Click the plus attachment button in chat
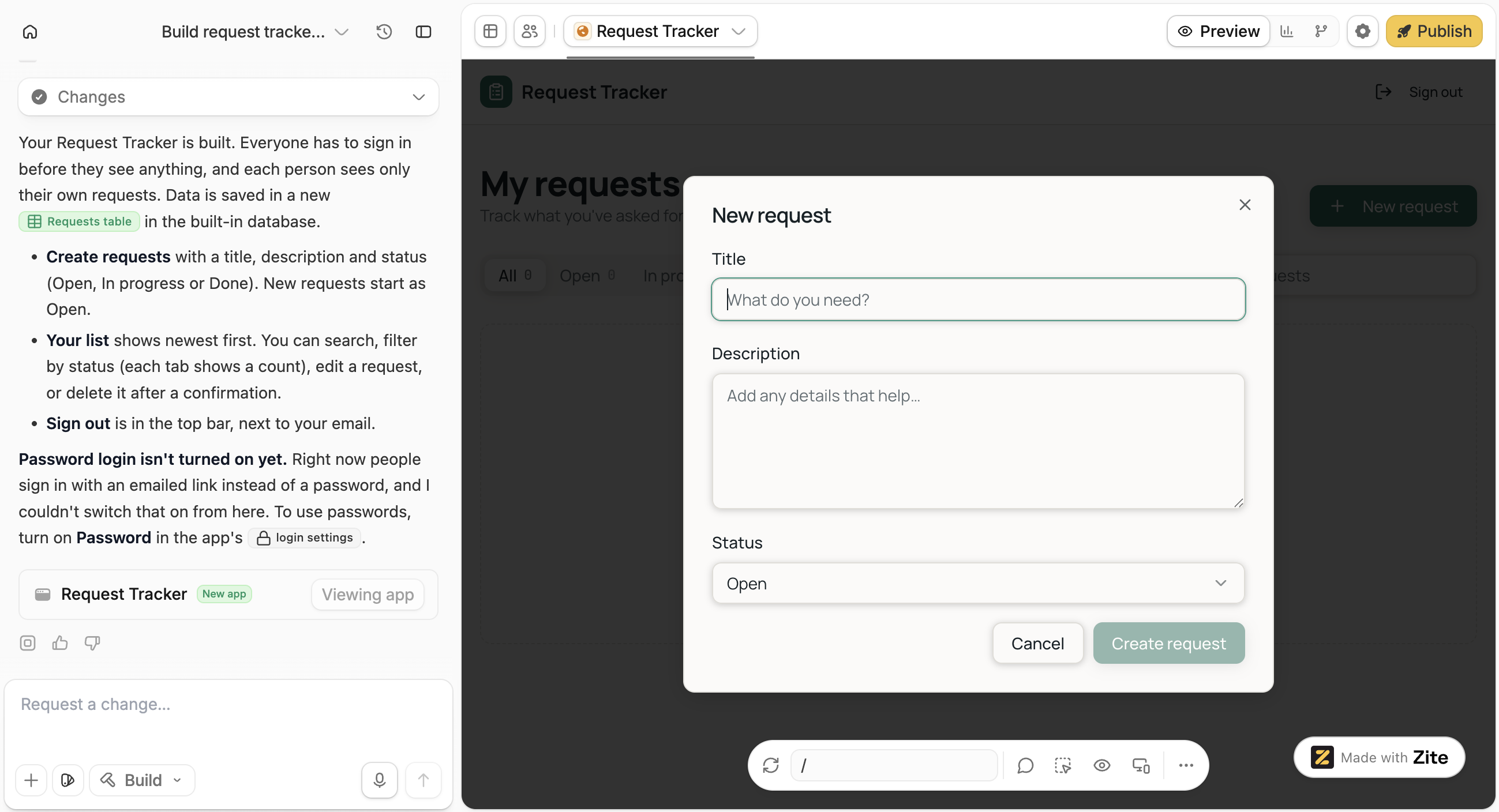The image size is (1499, 812). [x=31, y=780]
